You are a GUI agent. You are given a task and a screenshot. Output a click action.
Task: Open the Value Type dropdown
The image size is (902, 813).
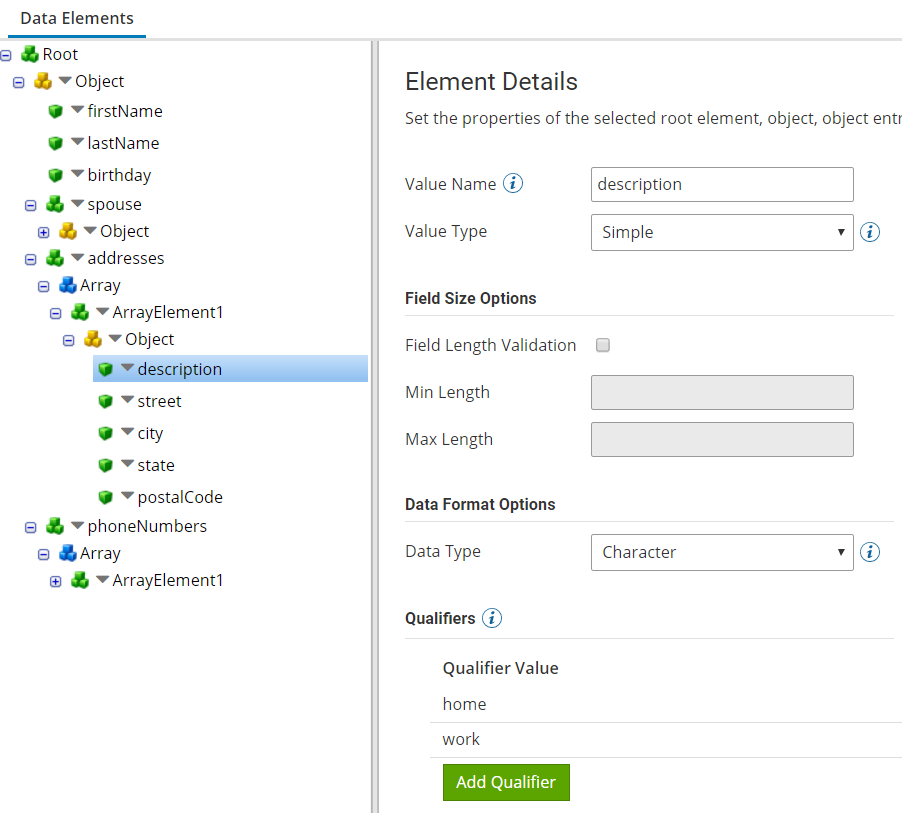(722, 232)
